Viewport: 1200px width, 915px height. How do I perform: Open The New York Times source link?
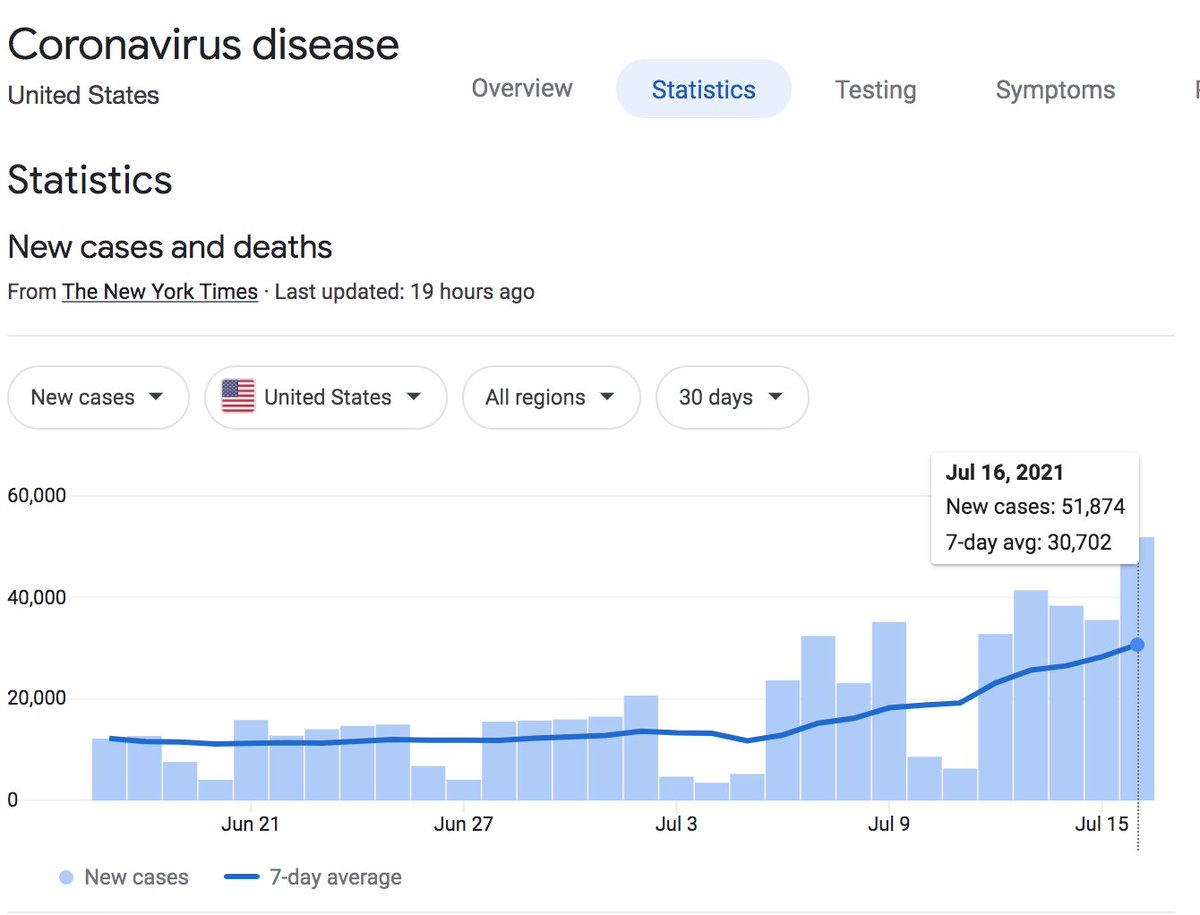click(x=160, y=292)
